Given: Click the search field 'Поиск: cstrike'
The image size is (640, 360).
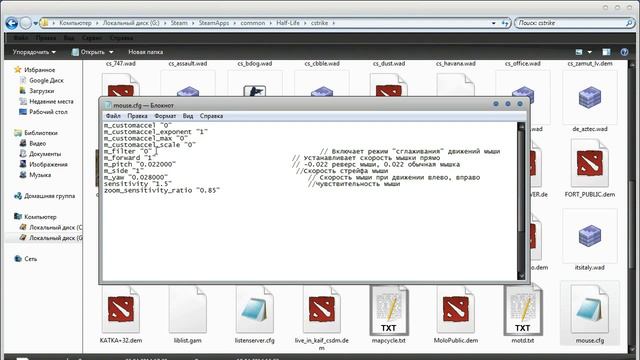Looking at the screenshot, I should [x=570, y=23].
